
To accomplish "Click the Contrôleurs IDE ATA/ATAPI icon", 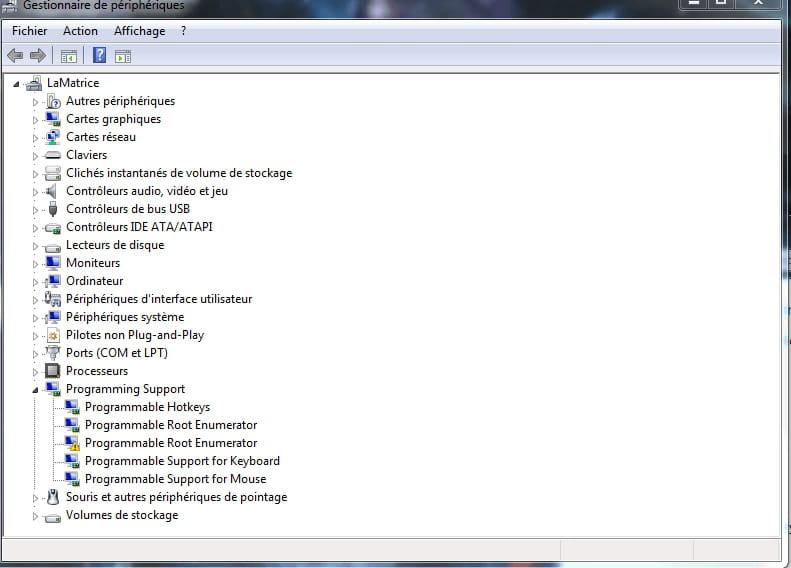I will pyautogui.click(x=53, y=228).
